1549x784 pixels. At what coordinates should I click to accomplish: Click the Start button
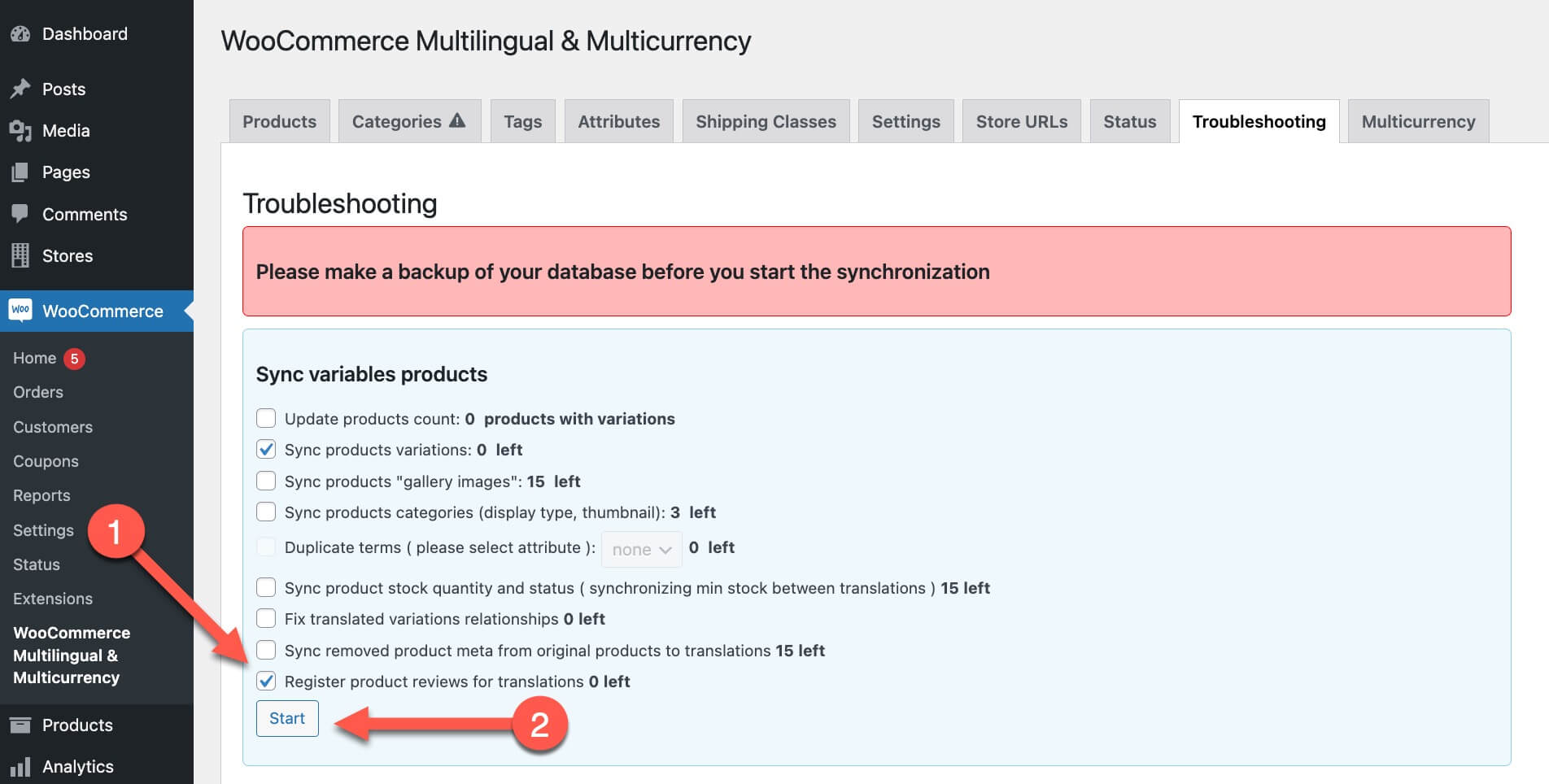pos(287,718)
